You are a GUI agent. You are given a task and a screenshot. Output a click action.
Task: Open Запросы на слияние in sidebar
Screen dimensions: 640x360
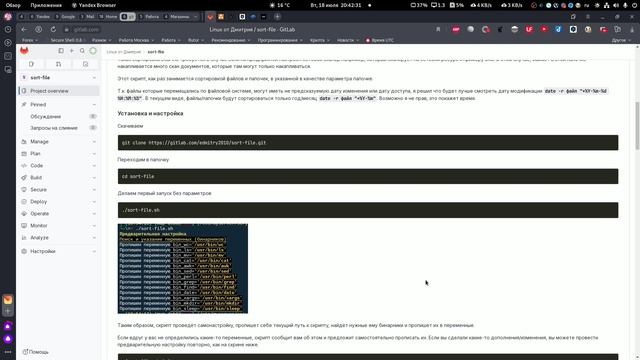59,128
